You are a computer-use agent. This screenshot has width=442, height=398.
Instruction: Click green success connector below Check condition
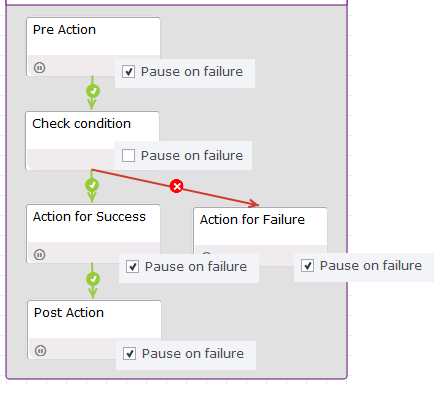[92, 185]
